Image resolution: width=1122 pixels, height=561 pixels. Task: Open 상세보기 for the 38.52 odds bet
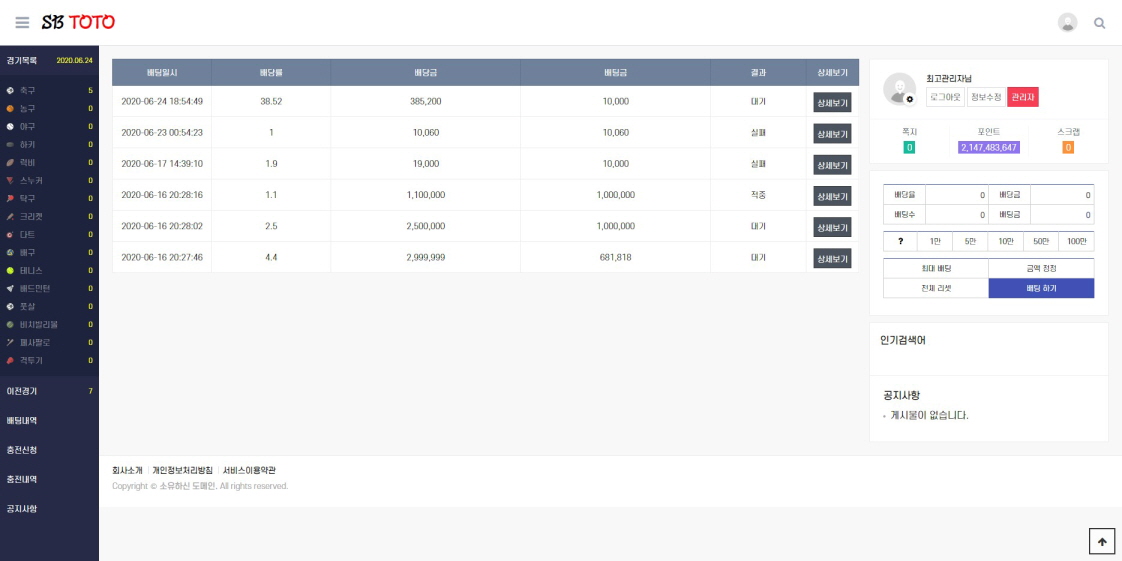click(x=832, y=102)
